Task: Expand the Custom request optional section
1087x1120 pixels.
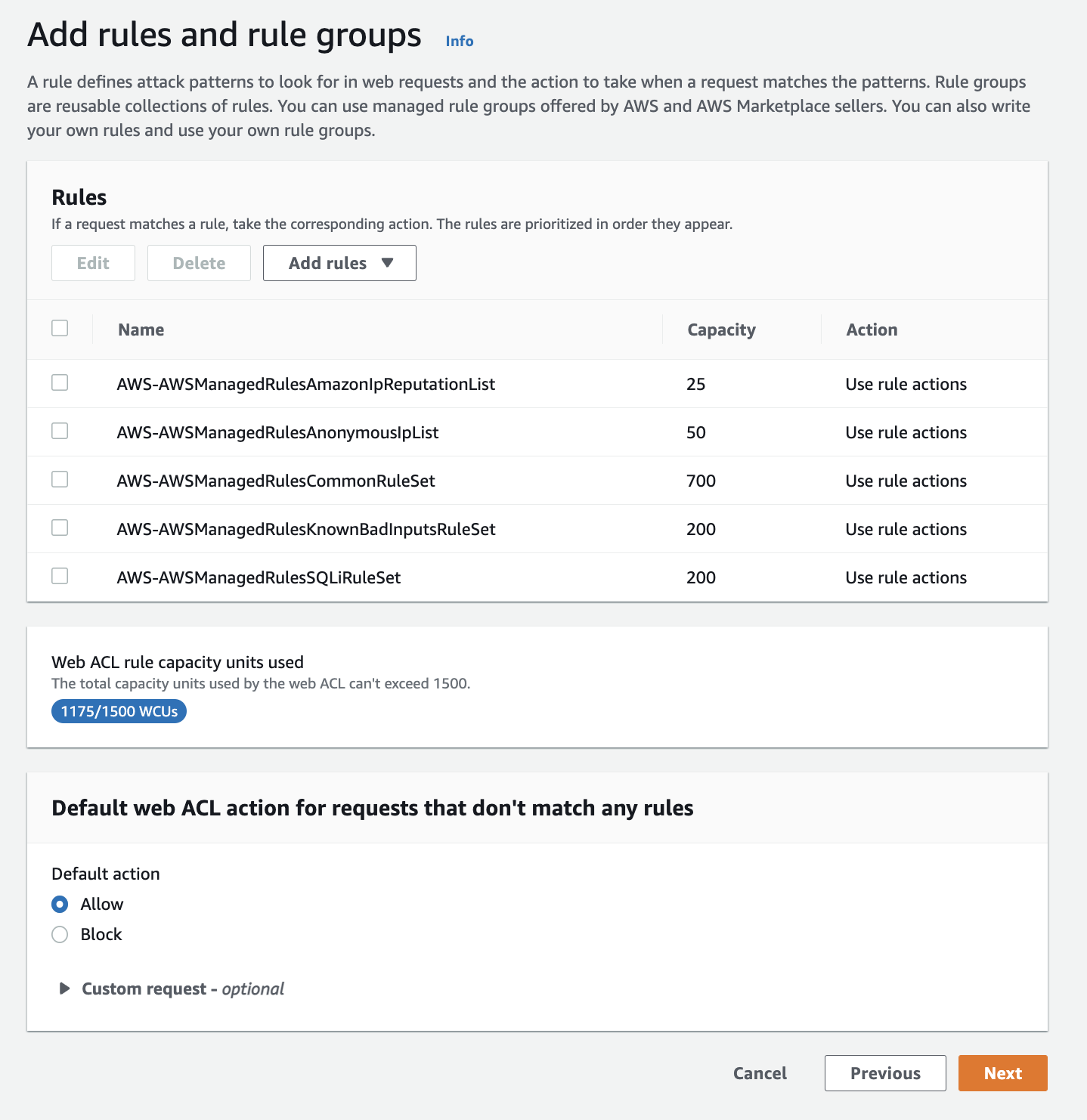Action: point(172,989)
